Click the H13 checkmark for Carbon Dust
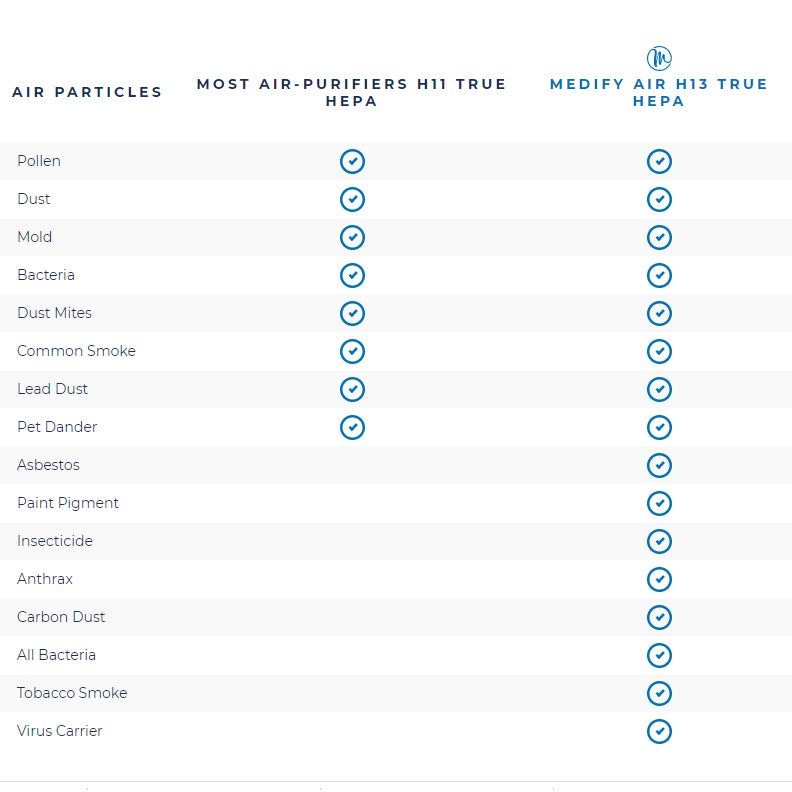The height and width of the screenshot is (792, 792). (x=659, y=618)
